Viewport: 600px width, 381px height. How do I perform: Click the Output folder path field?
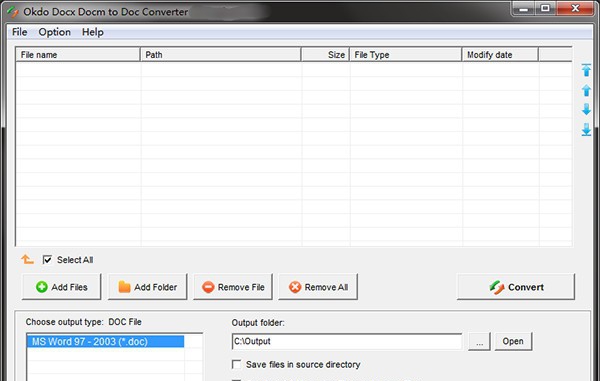[x=347, y=341]
